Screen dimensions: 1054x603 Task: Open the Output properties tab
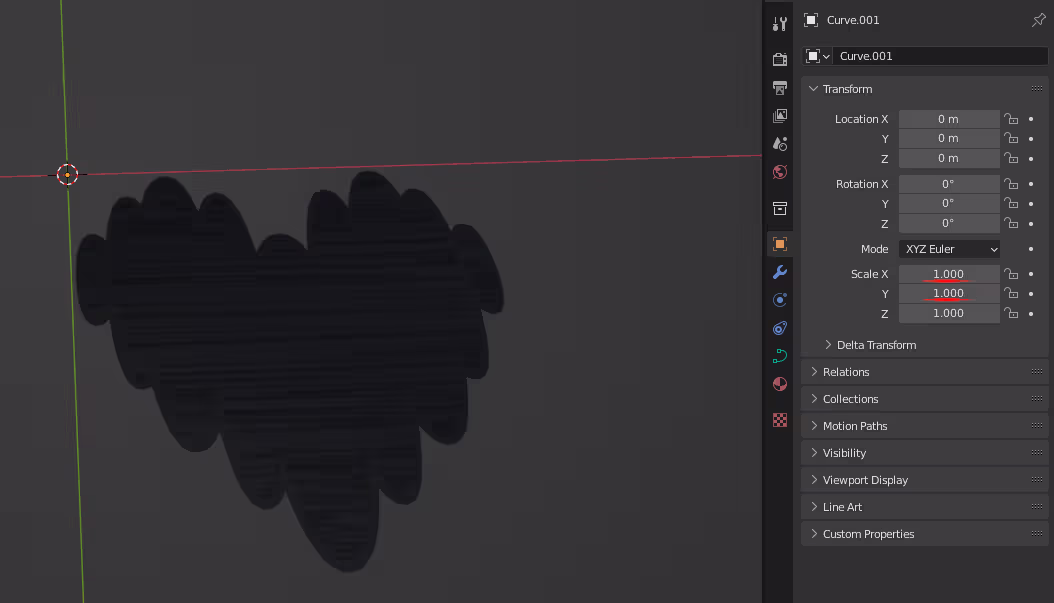click(780, 88)
